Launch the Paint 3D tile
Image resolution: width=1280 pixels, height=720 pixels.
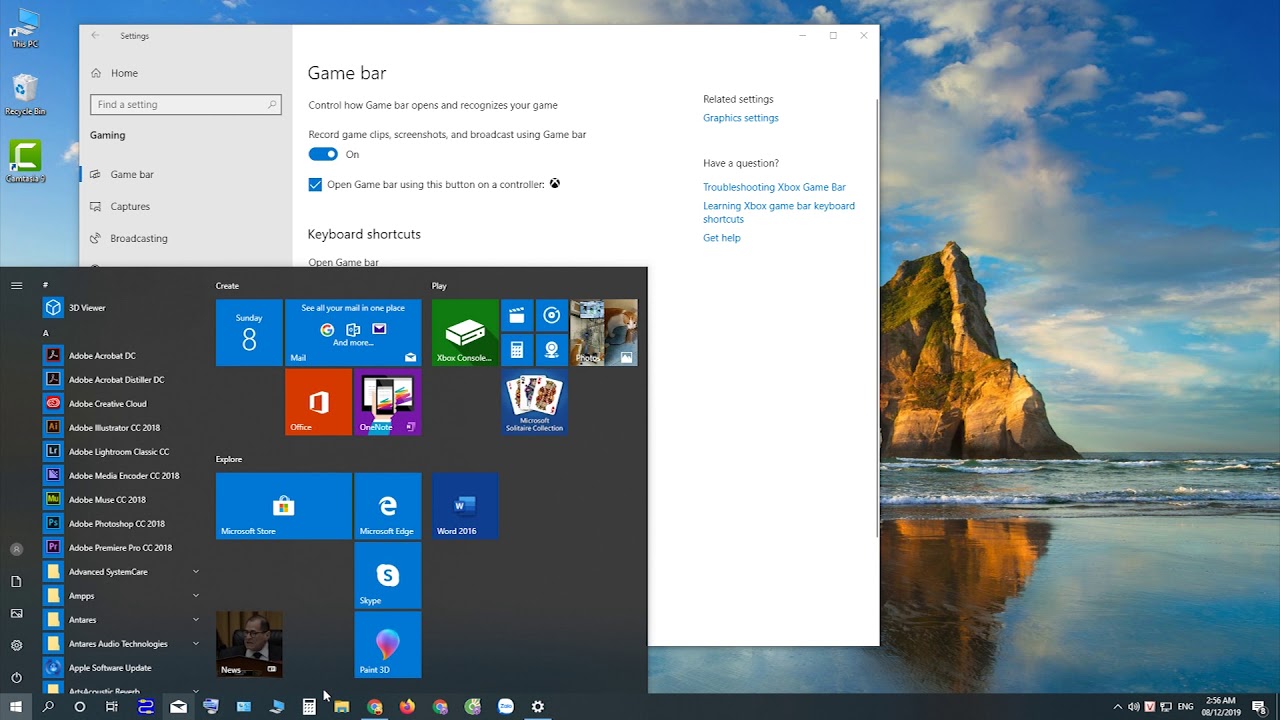(x=388, y=645)
